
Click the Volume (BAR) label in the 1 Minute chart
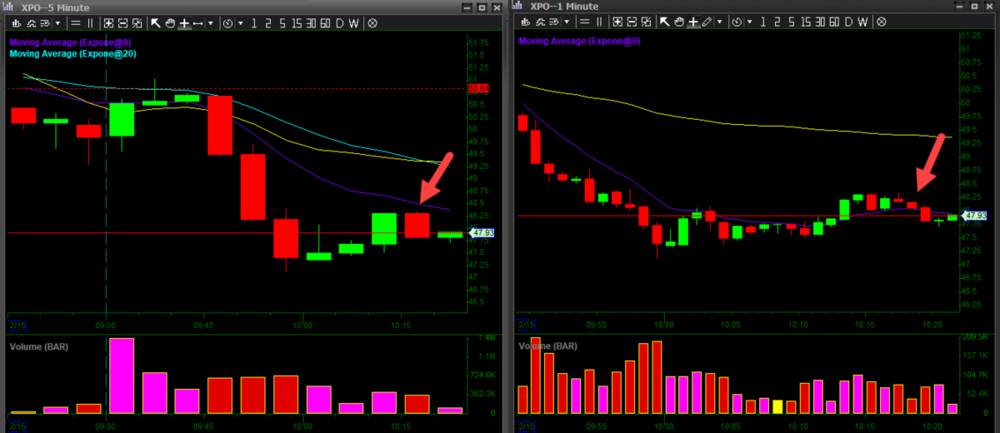click(546, 346)
